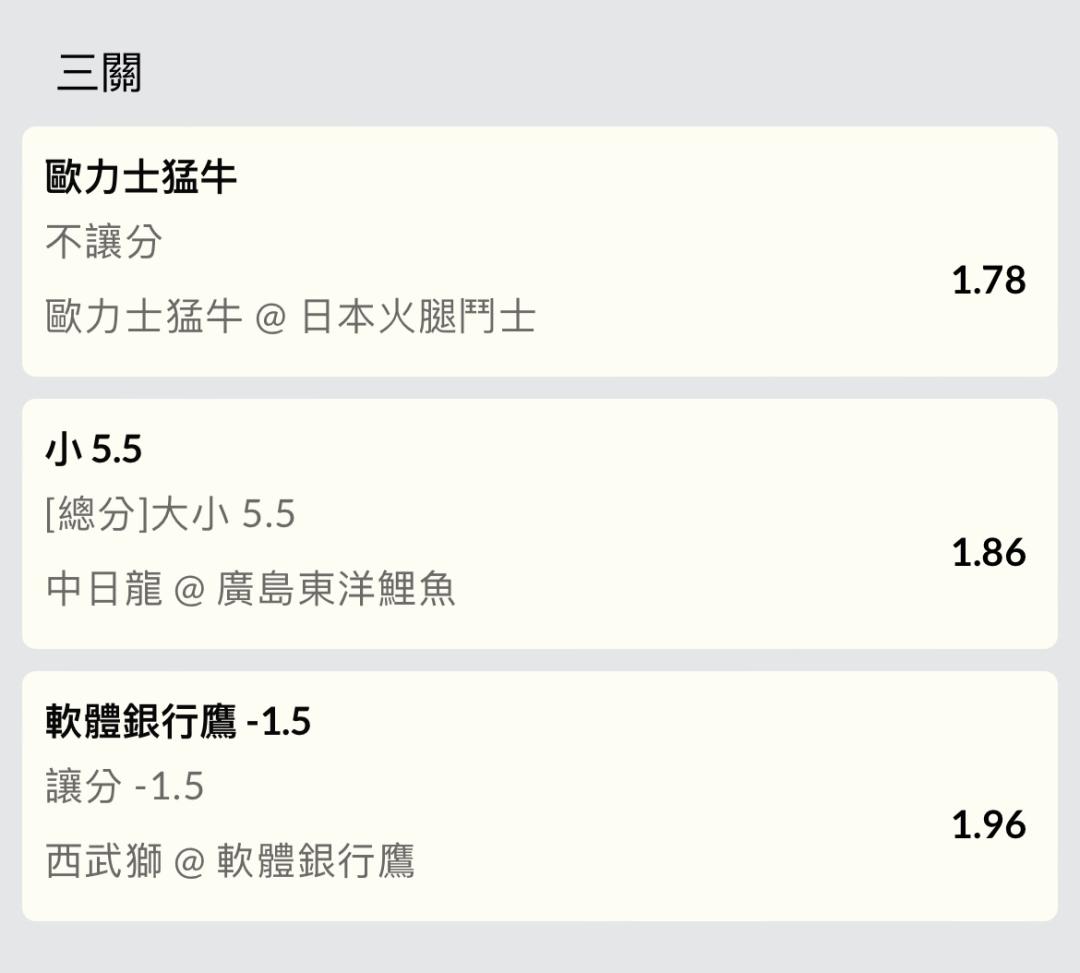Click the 1.78 odds value
The height and width of the screenshot is (973, 1080).
coord(988,280)
